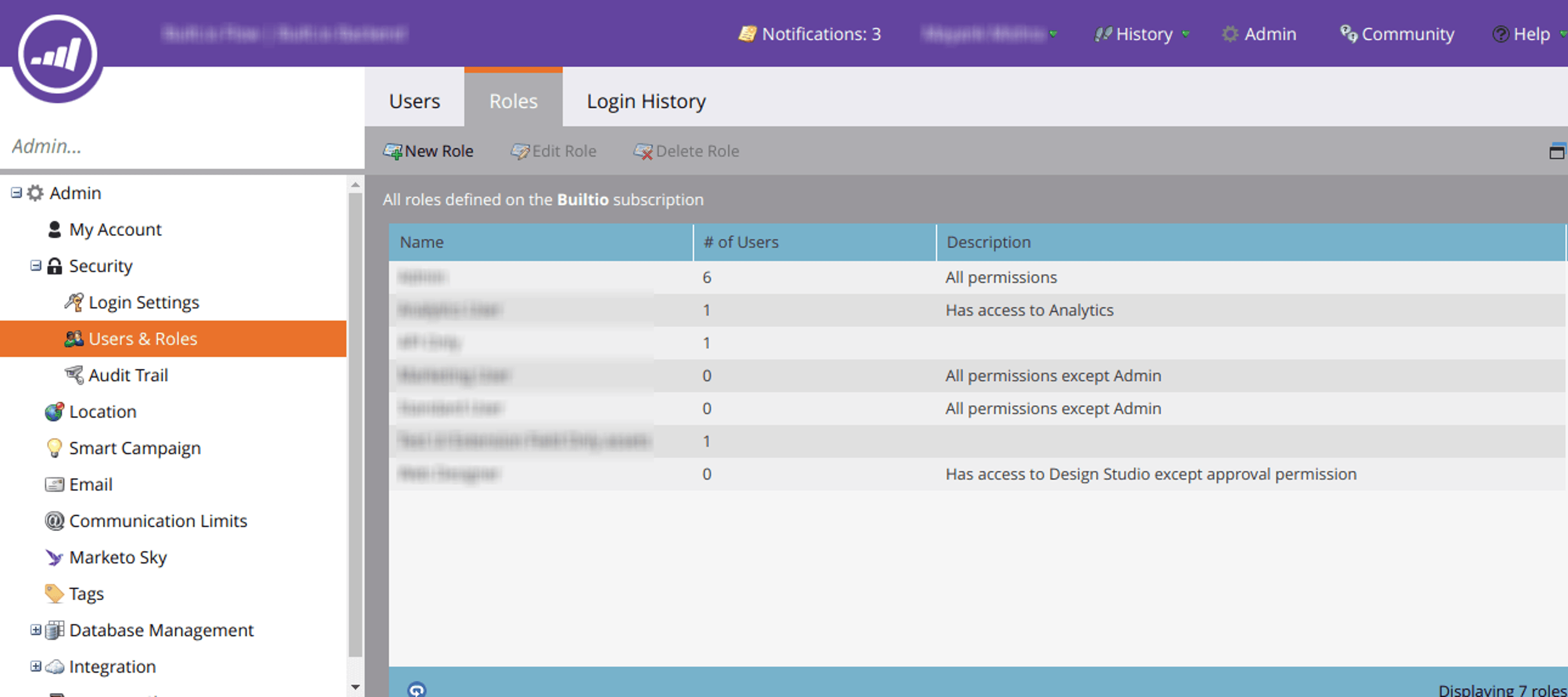
Task: Click the Database Management server icon
Action: click(x=54, y=630)
